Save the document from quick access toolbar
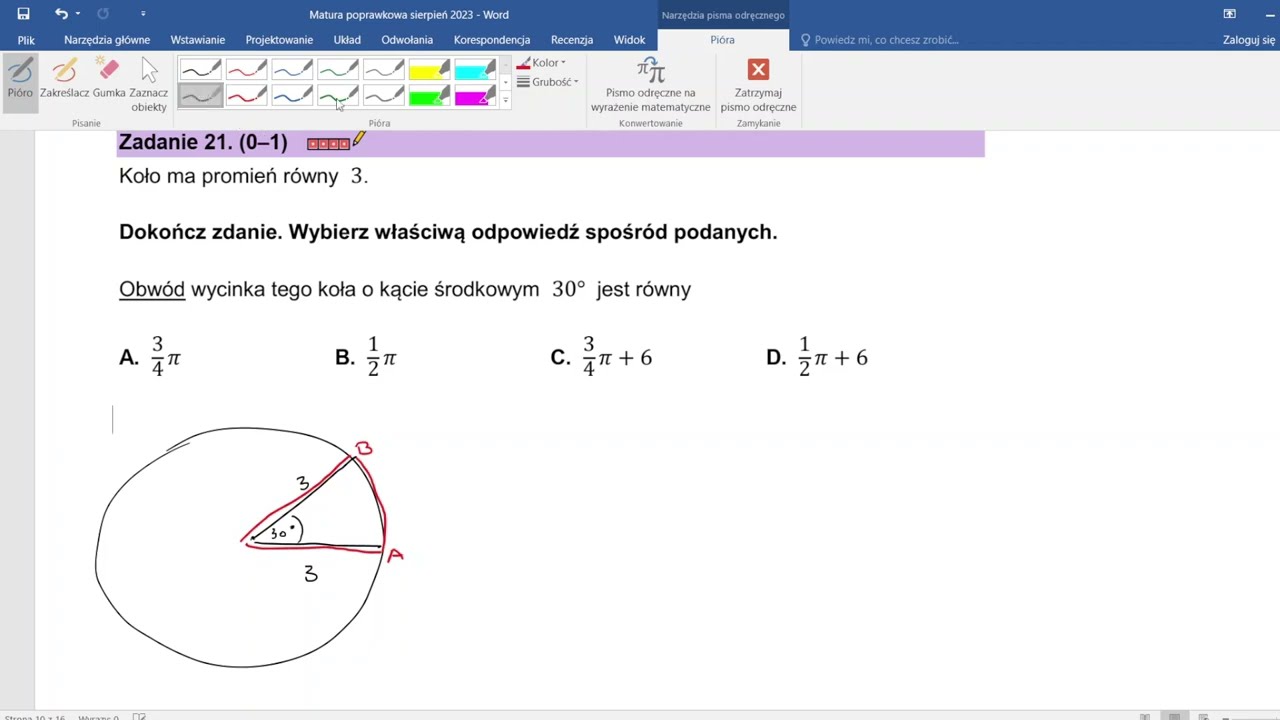 pyautogui.click(x=23, y=14)
